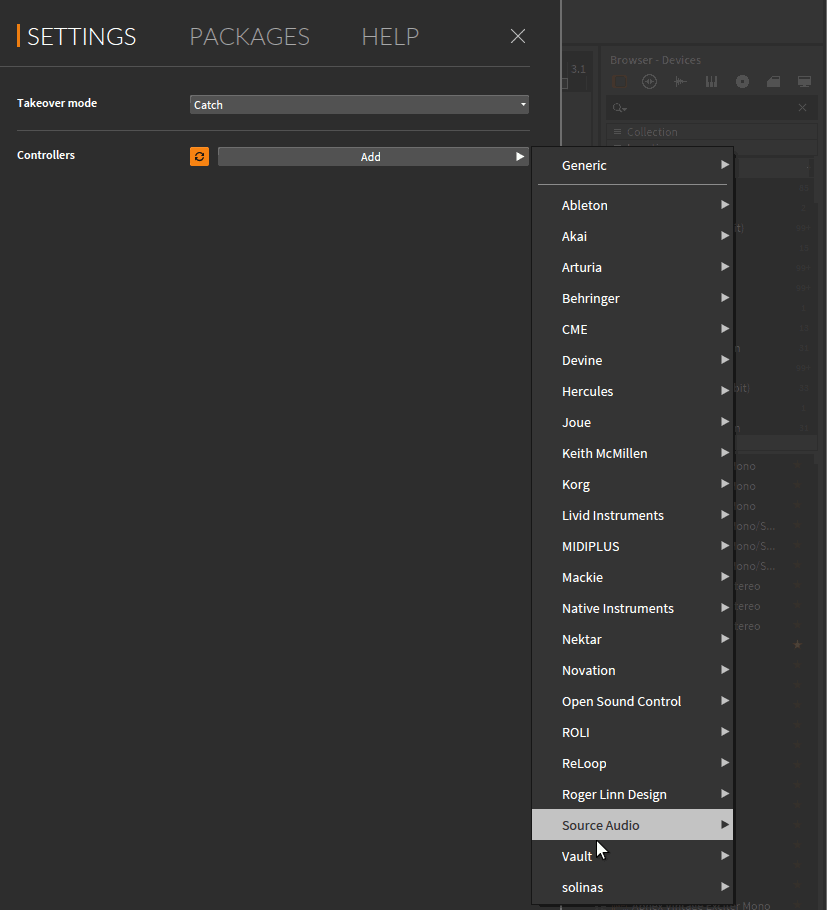
Task: Expand the Devine submenu
Action: click(x=633, y=360)
